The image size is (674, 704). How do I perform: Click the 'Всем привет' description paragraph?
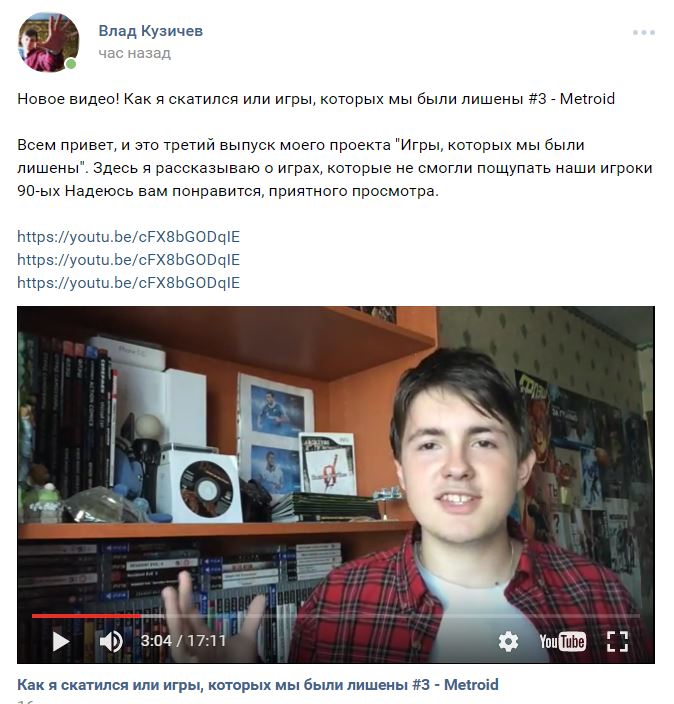tap(335, 168)
